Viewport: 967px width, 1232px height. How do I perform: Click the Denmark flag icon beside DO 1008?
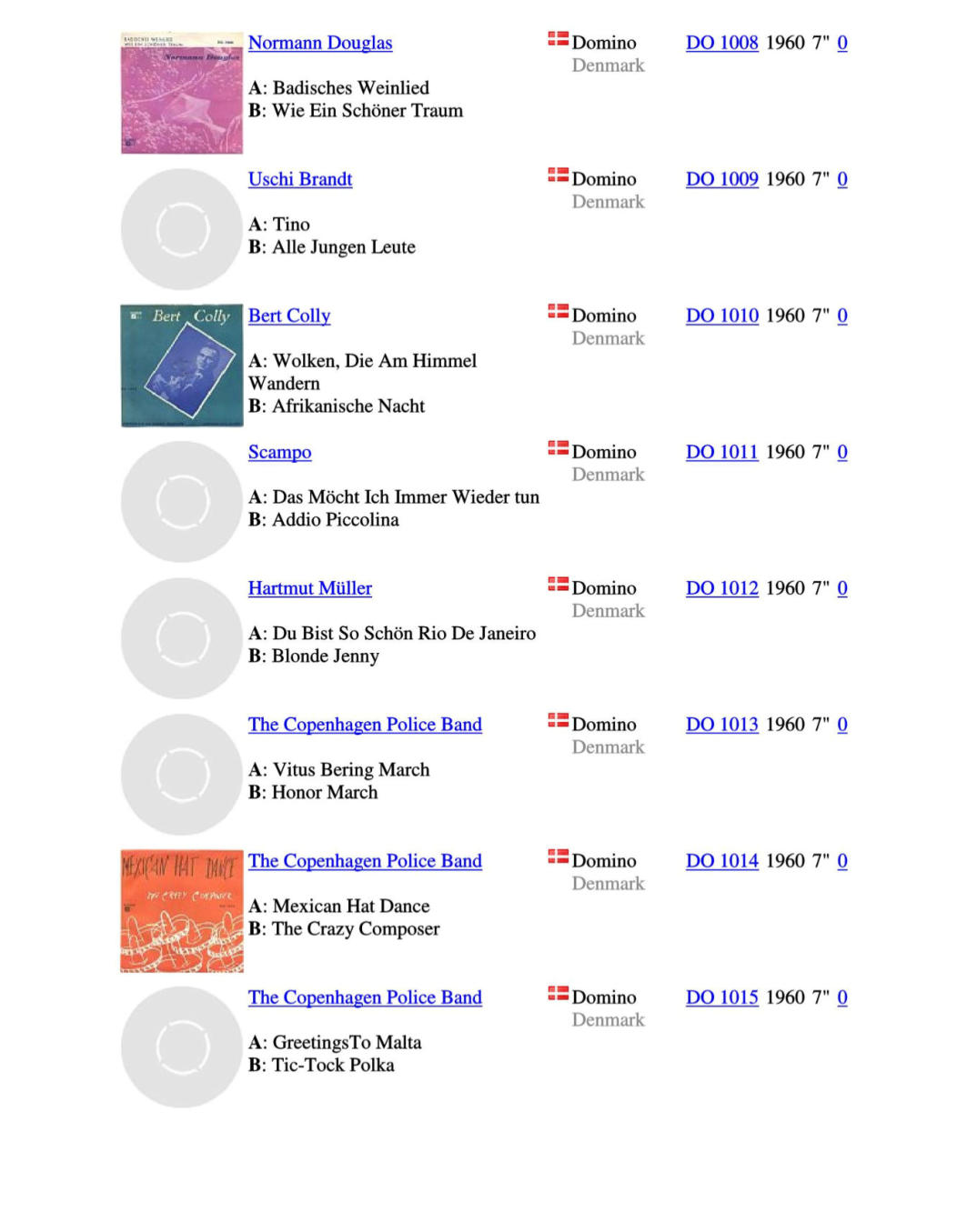558,38
